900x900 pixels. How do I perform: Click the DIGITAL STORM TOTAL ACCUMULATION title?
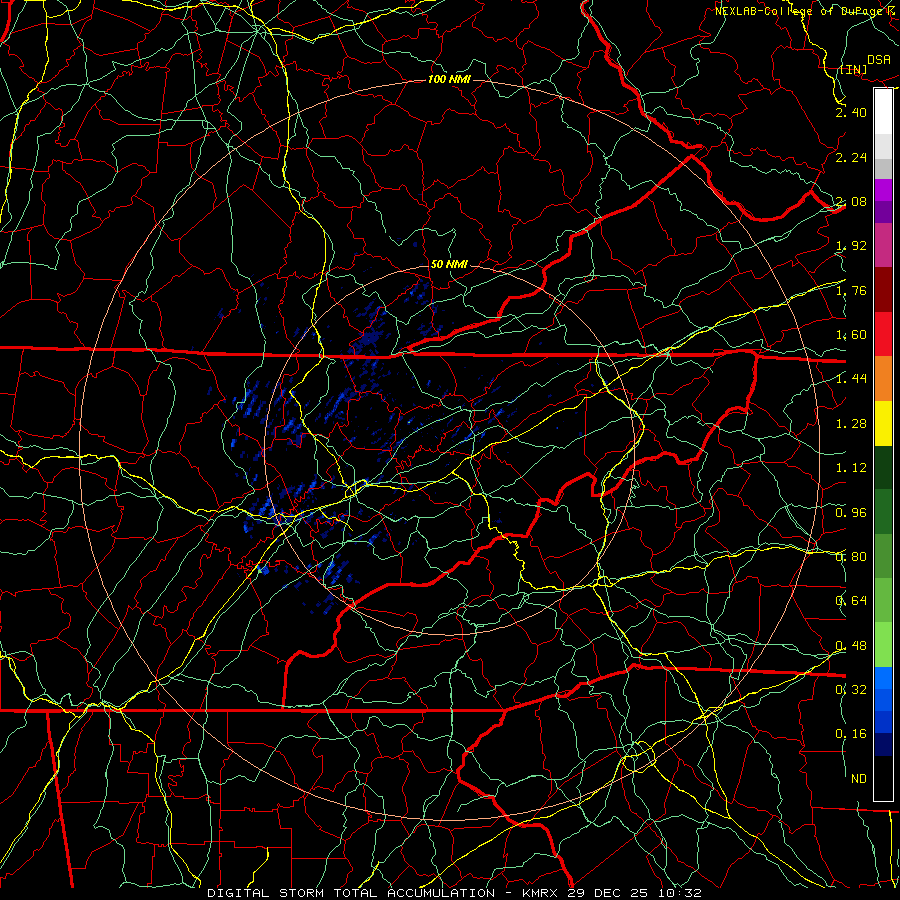[351, 893]
